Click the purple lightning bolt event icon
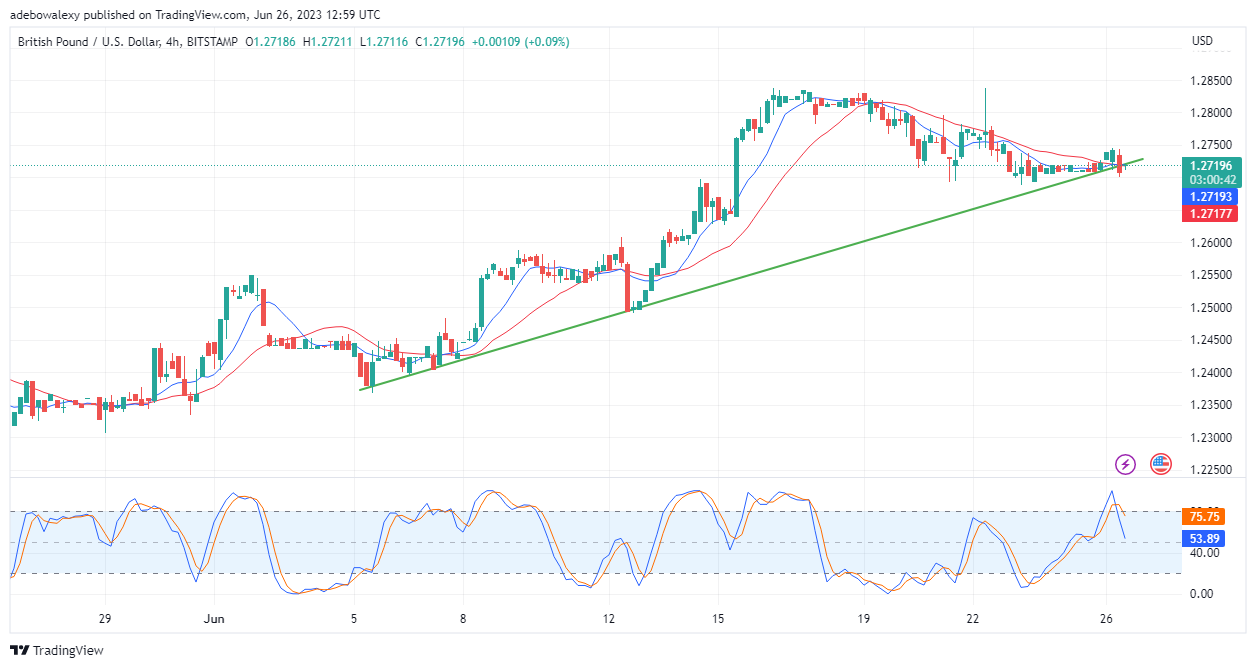1256x668 pixels. [1126, 464]
